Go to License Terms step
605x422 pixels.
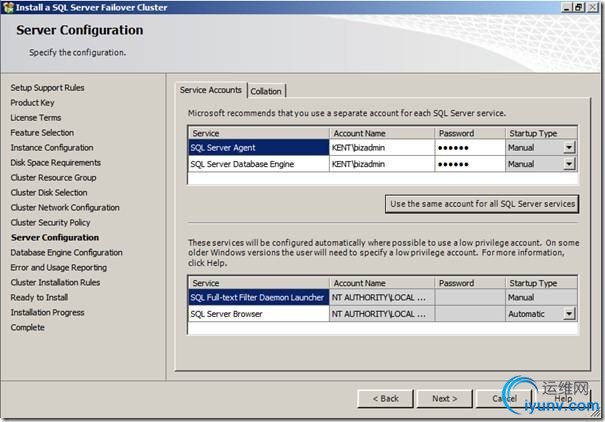(x=36, y=118)
